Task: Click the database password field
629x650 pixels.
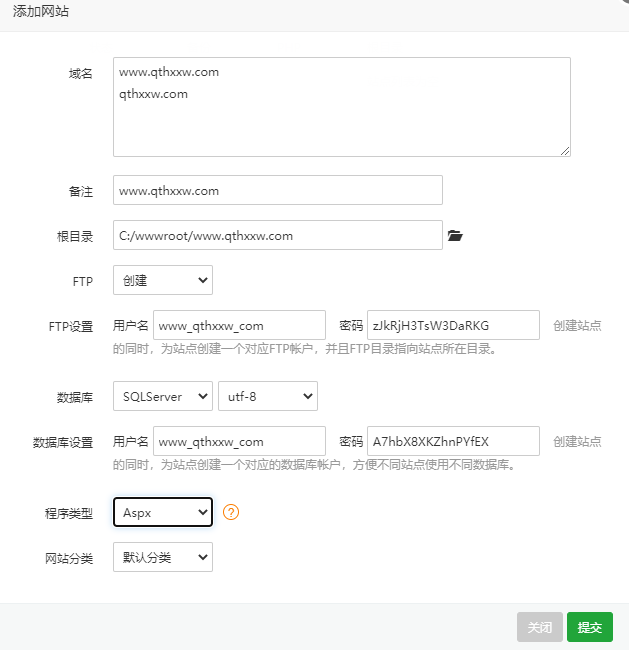Action: tap(453, 441)
